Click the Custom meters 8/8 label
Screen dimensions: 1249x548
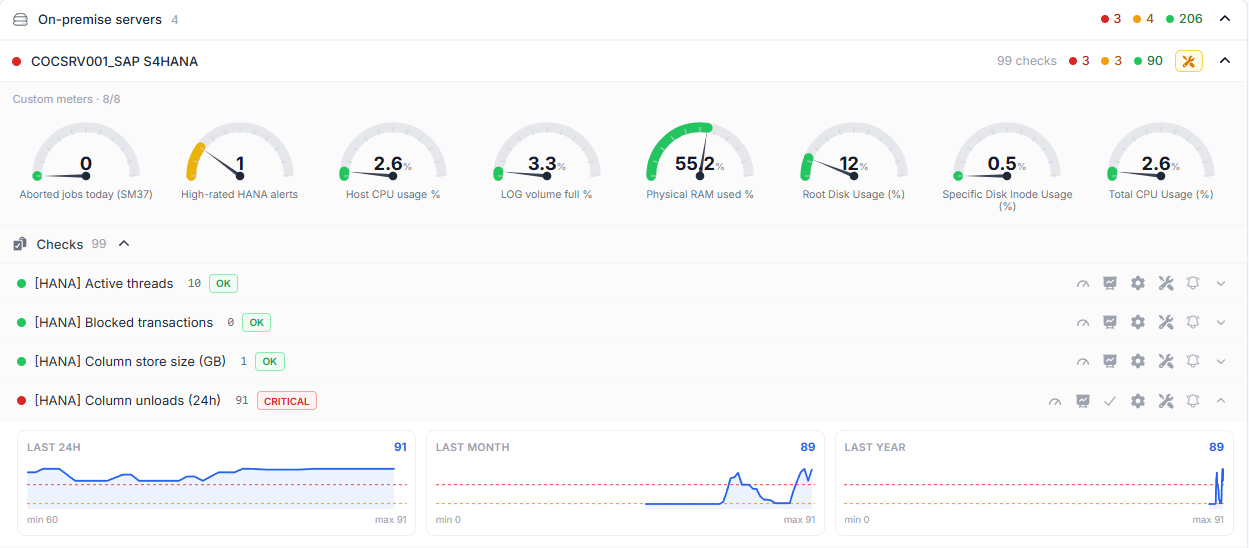pyautogui.click(x=67, y=99)
